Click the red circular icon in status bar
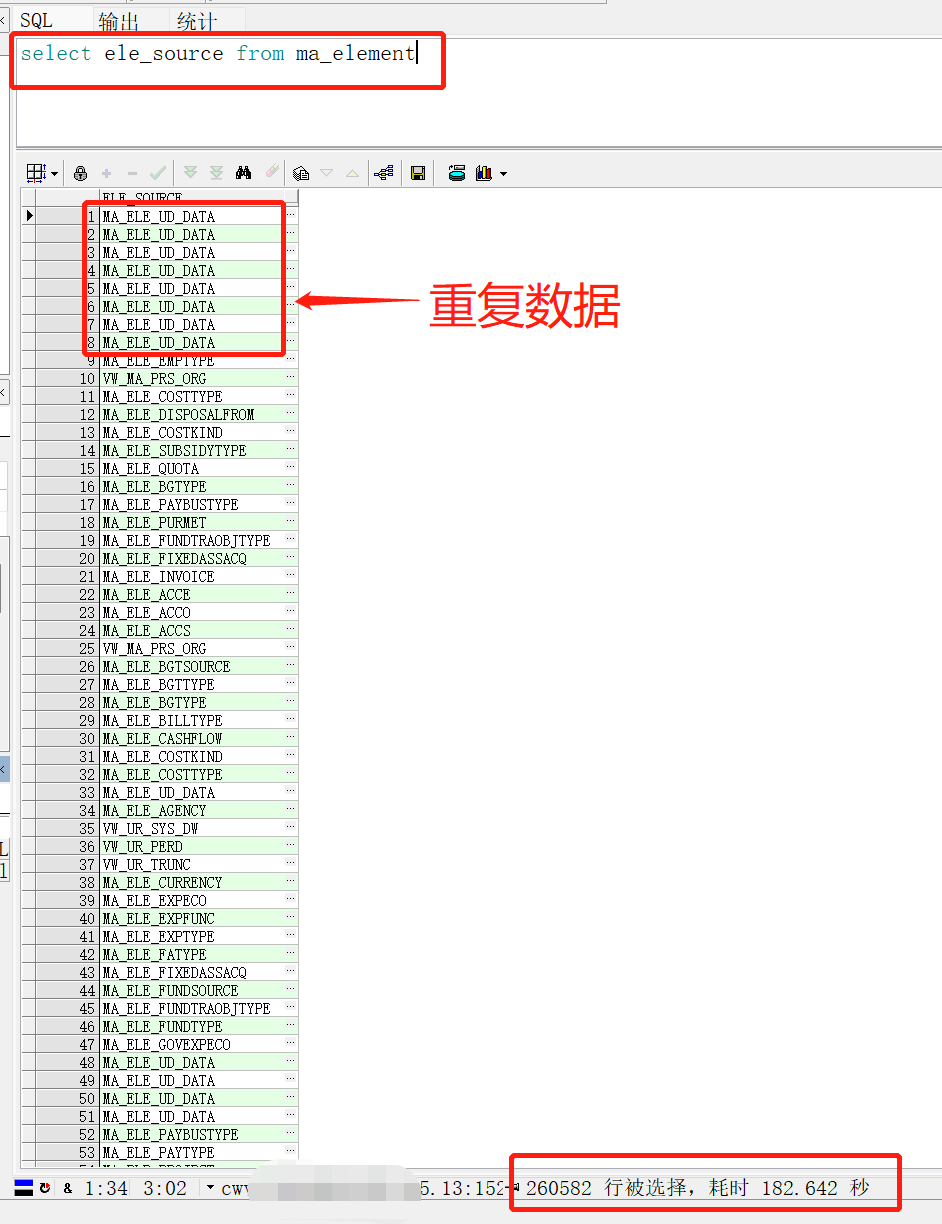942x1224 pixels. click(x=45, y=1188)
